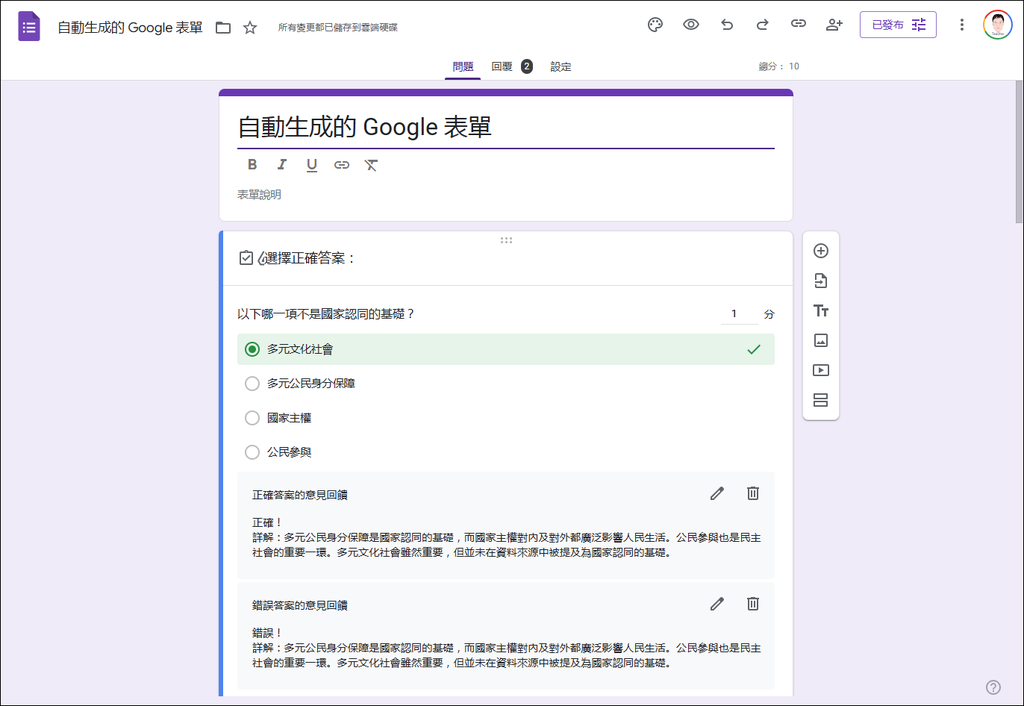
Task: Apply italic to the form title
Action: point(281,165)
